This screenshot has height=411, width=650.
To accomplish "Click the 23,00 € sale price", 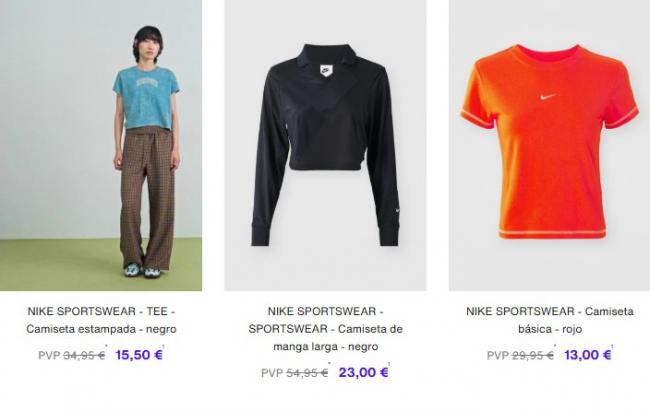I will click(x=364, y=372).
